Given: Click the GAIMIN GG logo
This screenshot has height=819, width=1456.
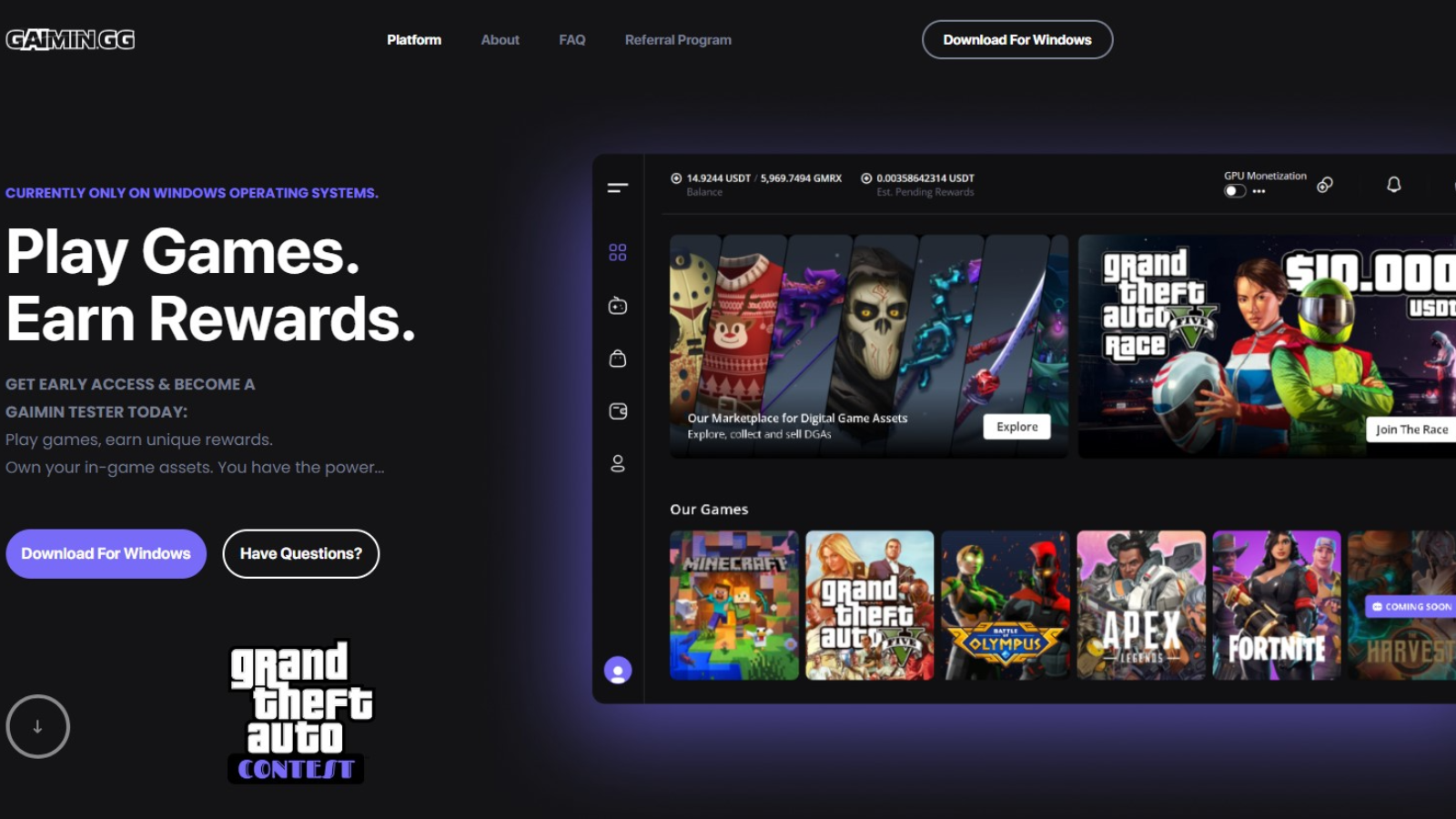Looking at the screenshot, I should (x=70, y=39).
